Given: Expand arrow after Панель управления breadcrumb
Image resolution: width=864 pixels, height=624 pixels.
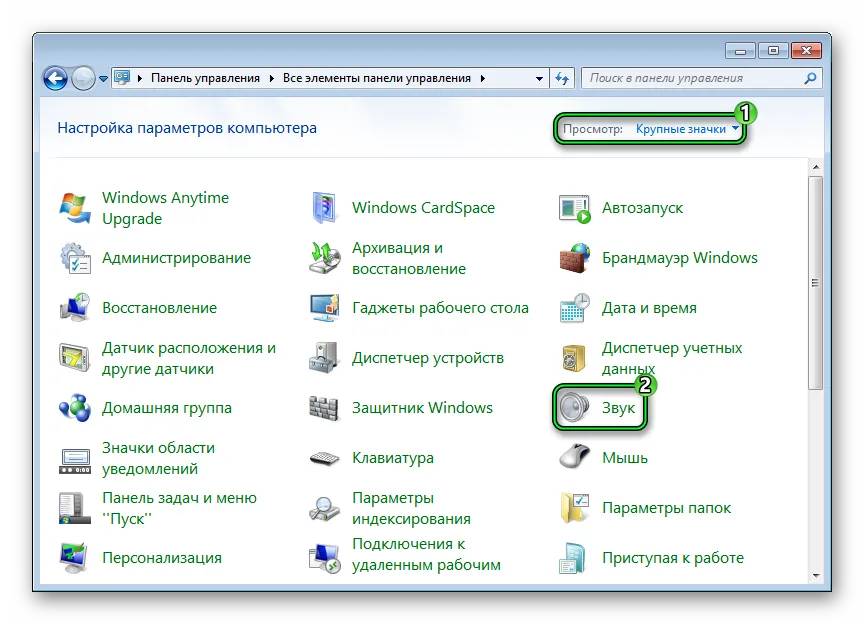Looking at the screenshot, I should (x=271, y=78).
